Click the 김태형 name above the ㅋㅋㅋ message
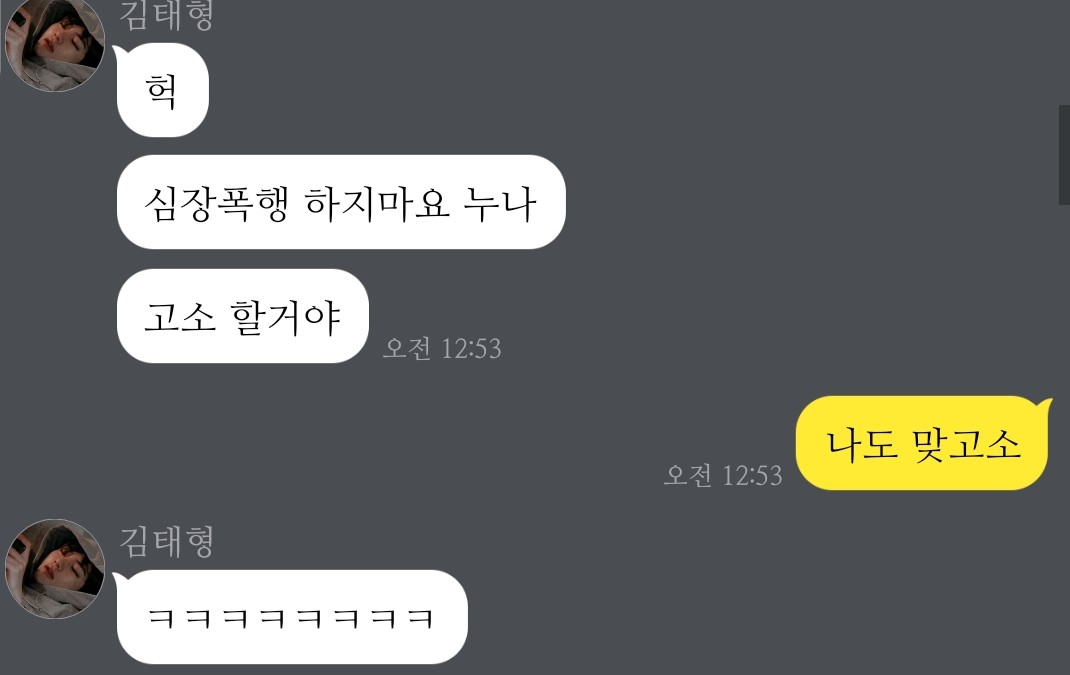The height and width of the screenshot is (675, 1070). 167,542
